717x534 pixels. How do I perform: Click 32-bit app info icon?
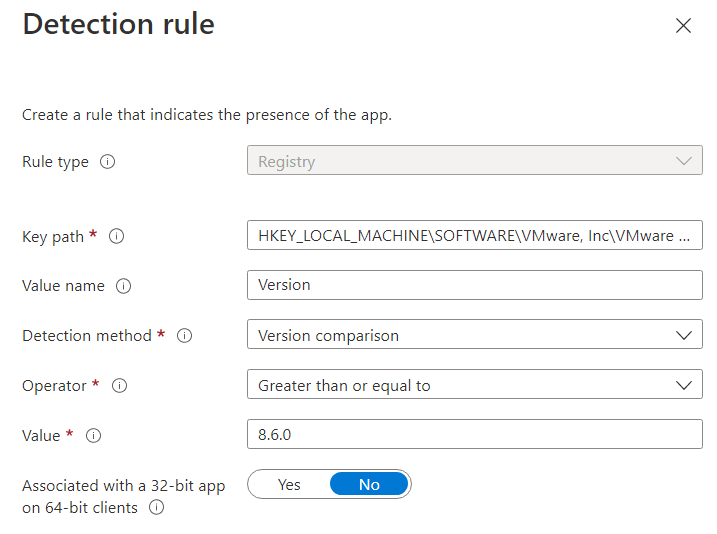[x=156, y=508]
